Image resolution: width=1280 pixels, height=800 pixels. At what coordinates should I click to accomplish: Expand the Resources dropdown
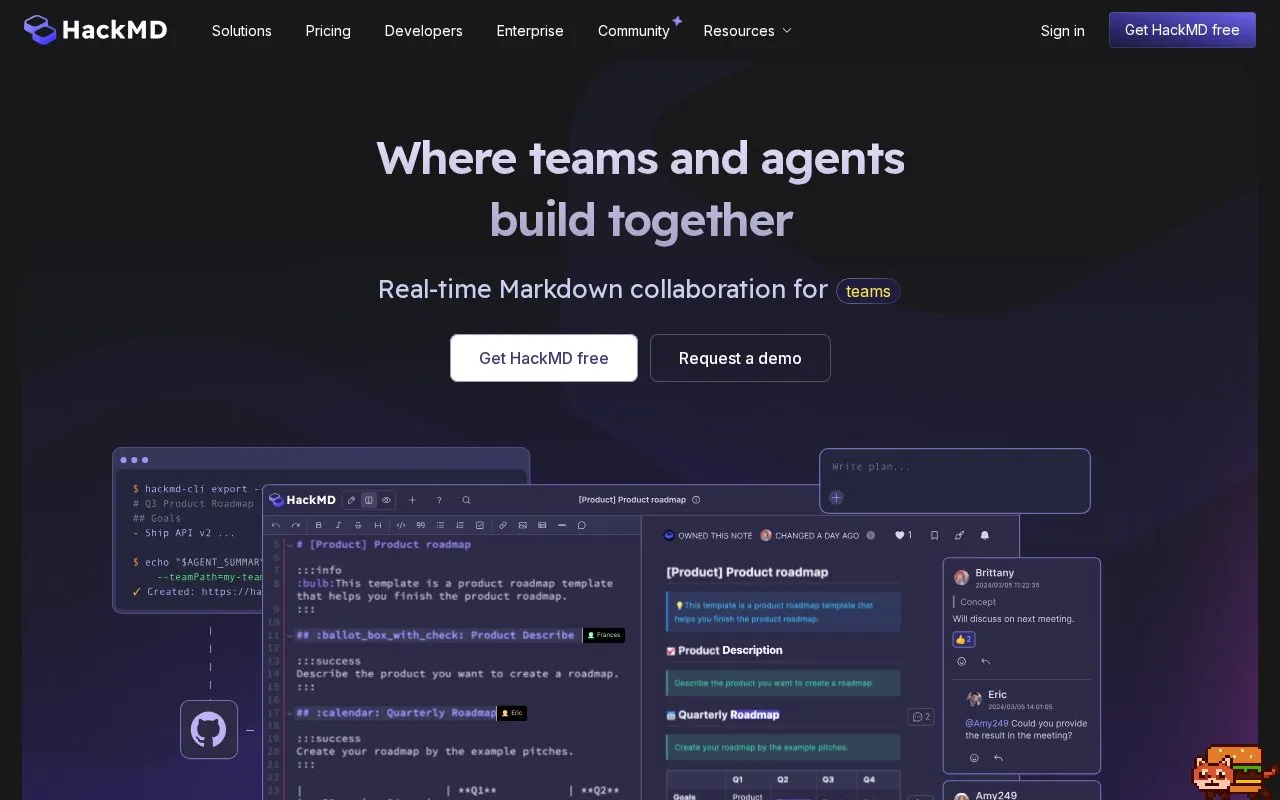[x=747, y=31]
